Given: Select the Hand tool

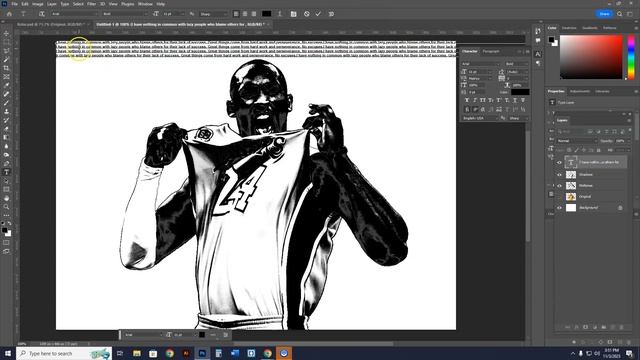Looking at the screenshot, I should pyautogui.click(x=6, y=198).
